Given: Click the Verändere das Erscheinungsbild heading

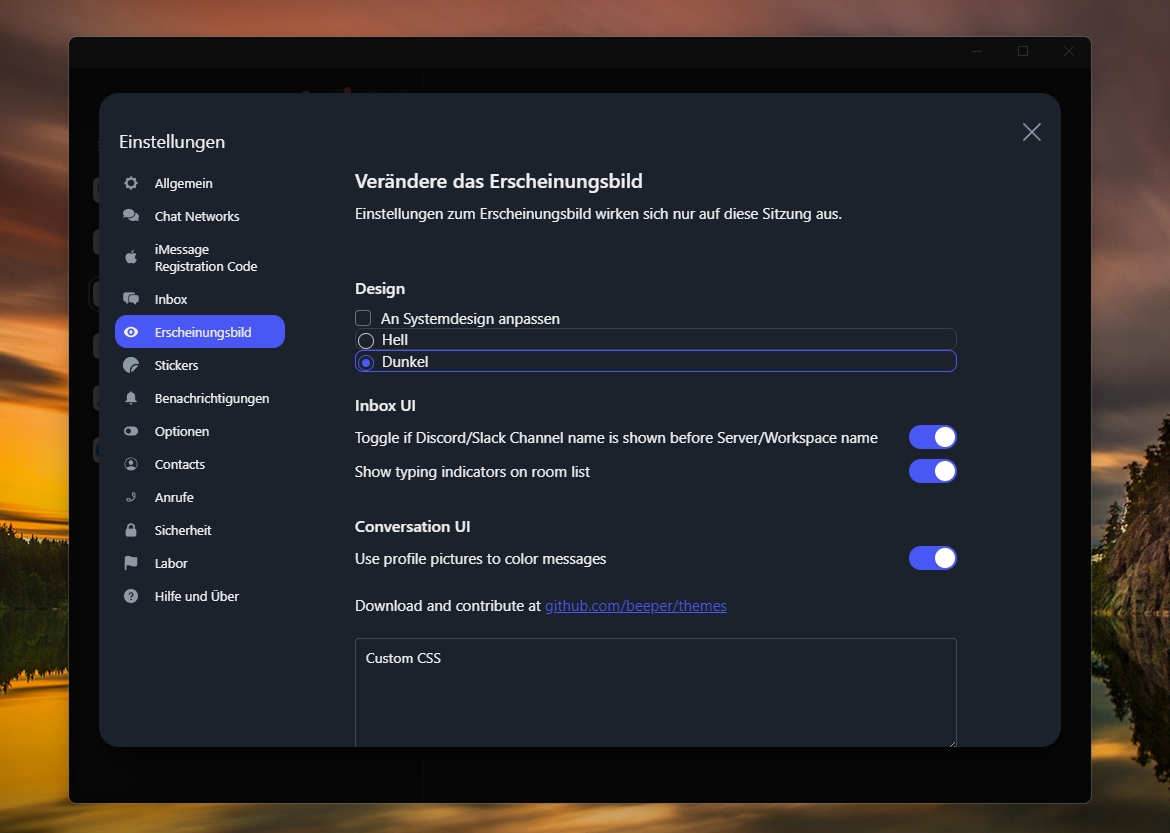Looking at the screenshot, I should click(498, 181).
